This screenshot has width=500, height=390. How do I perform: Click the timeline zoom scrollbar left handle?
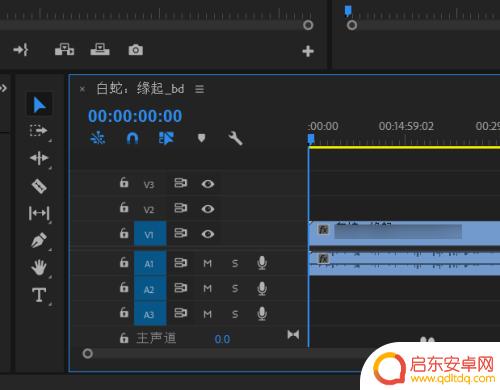point(88,354)
